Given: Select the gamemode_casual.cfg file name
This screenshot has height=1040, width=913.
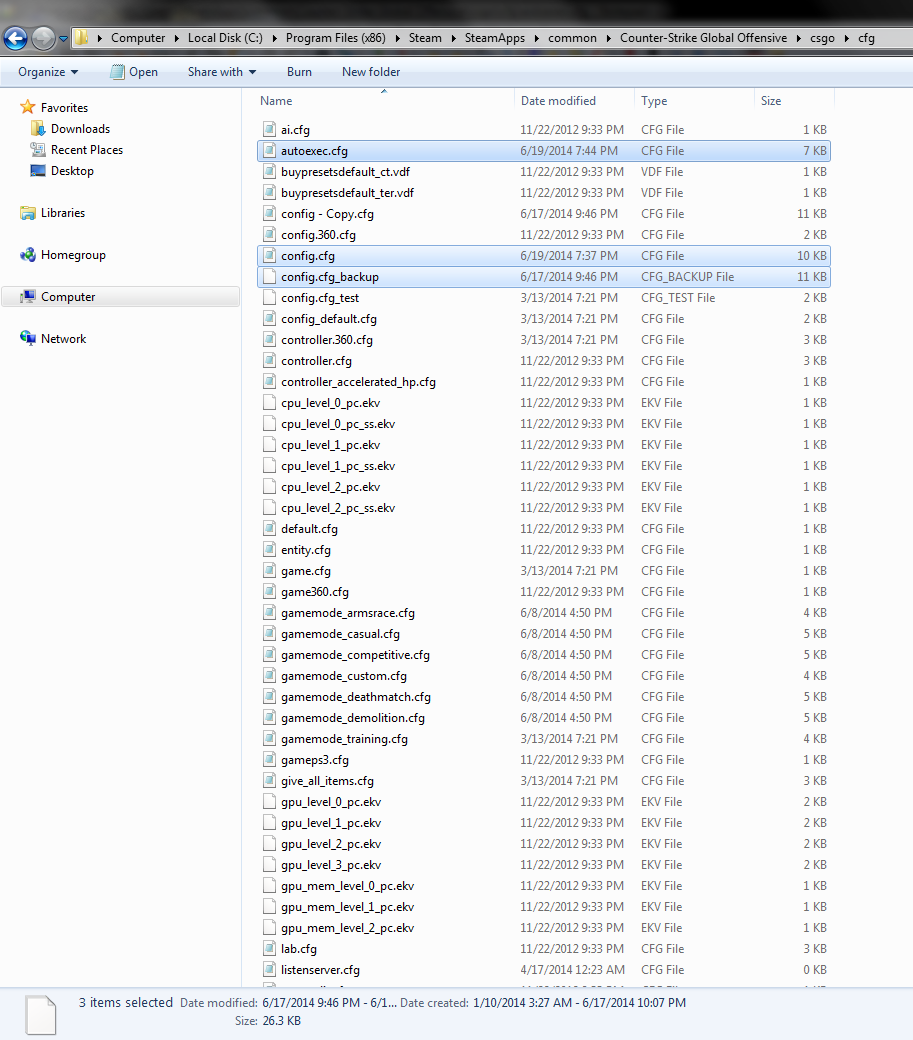Looking at the screenshot, I should [340, 634].
